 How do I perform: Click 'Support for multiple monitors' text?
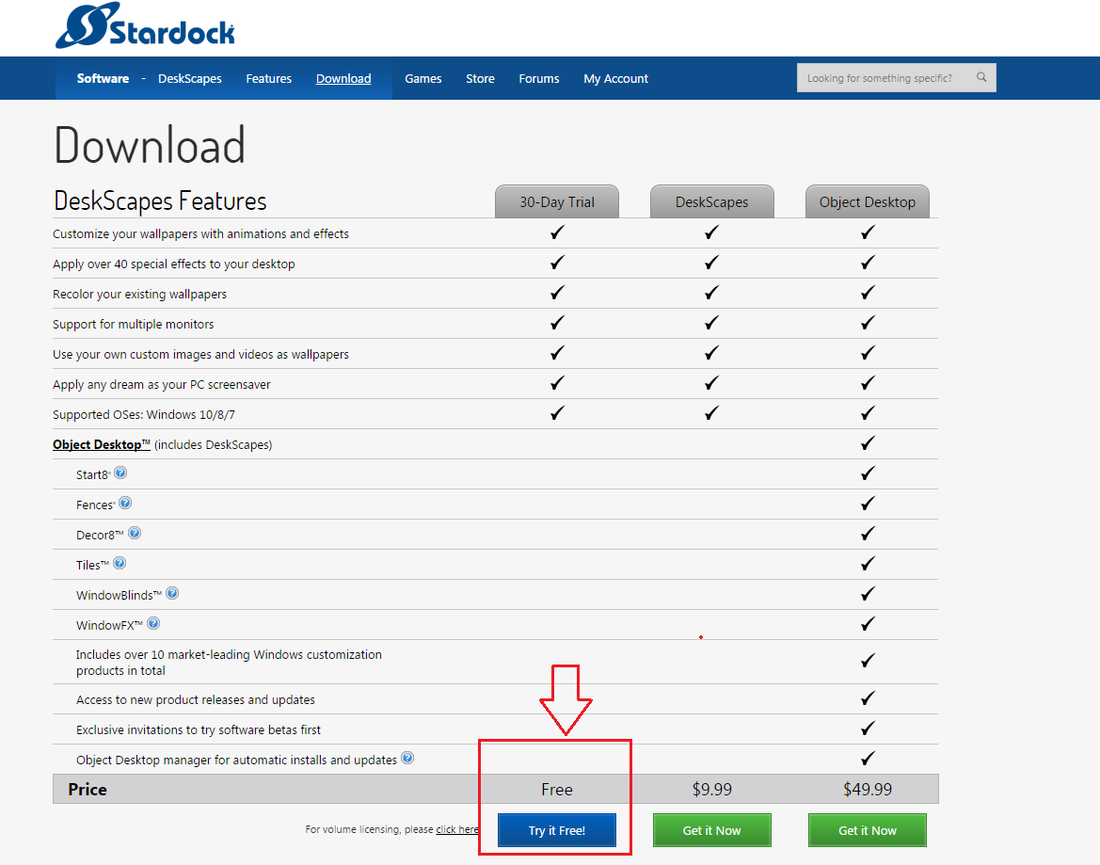point(133,324)
